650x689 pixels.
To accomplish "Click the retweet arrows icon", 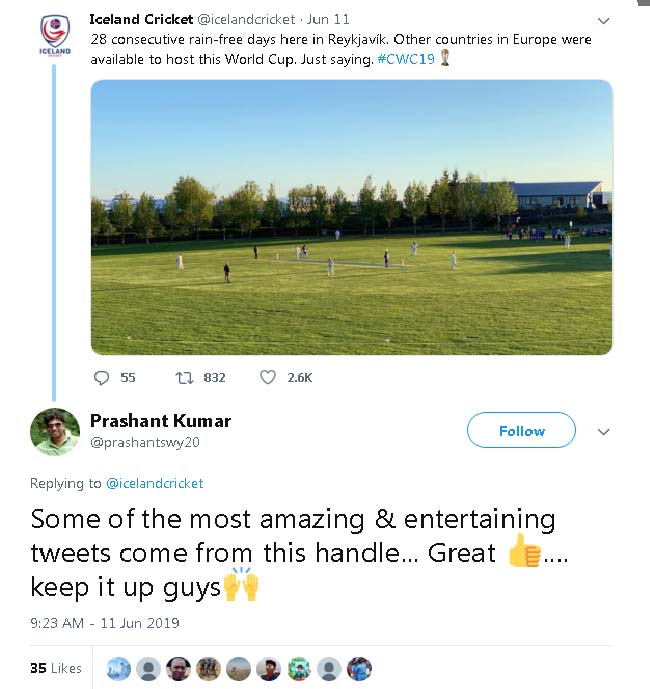I will click(184, 378).
